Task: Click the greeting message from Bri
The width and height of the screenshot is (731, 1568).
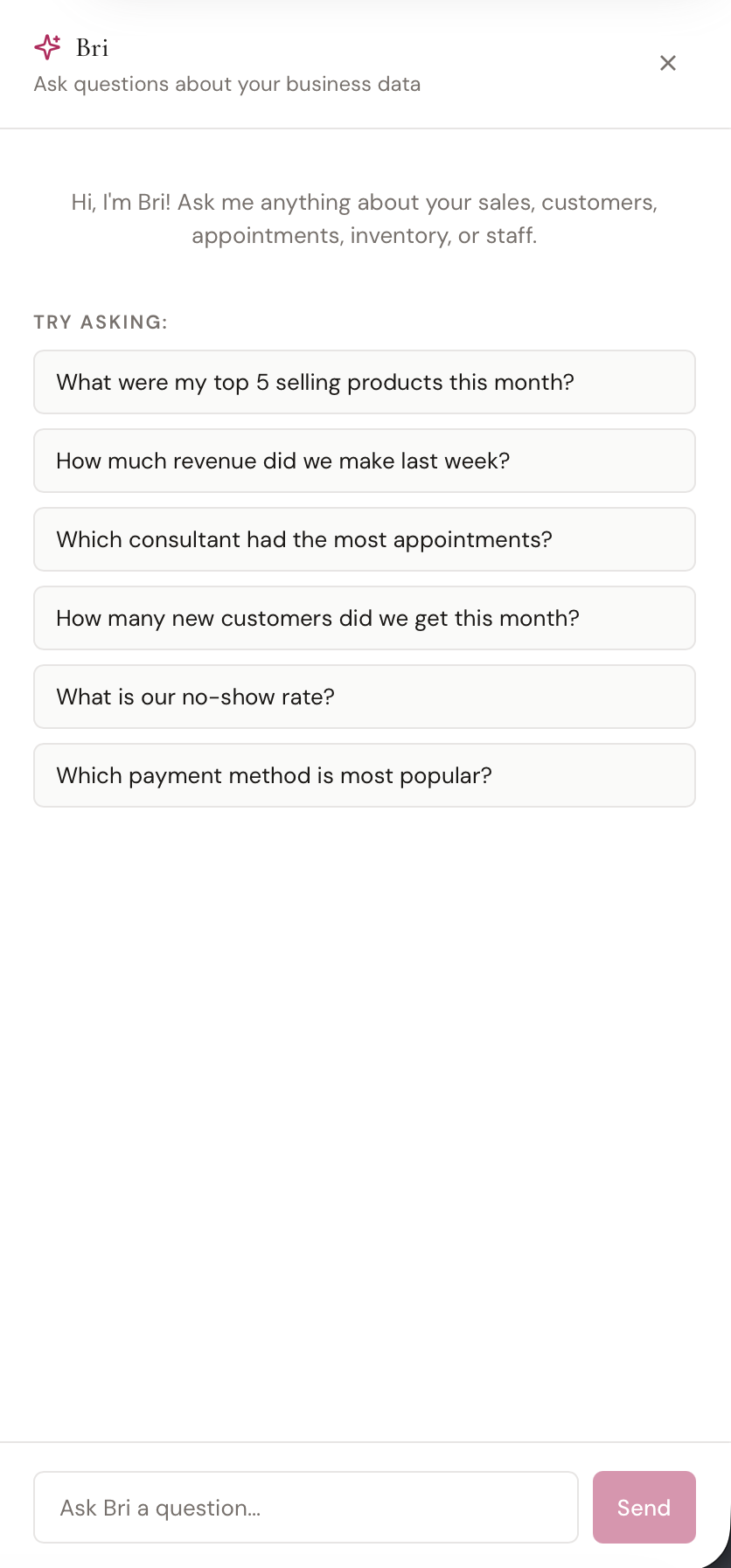Action: click(x=364, y=219)
